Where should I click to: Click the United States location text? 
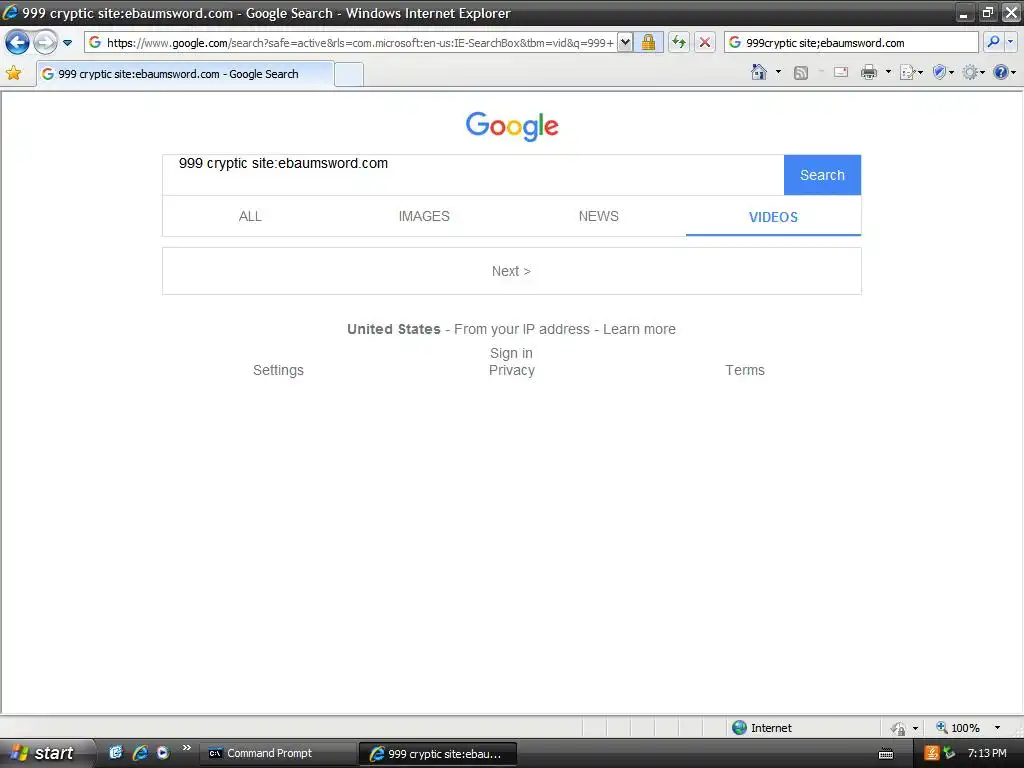[394, 329]
